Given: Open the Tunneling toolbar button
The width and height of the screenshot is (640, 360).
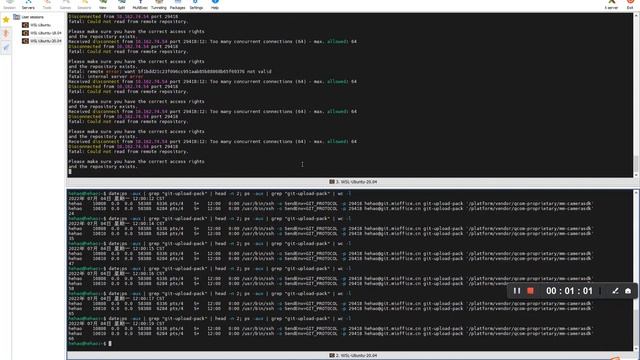Looking at the screenshot, I should 159,4.
